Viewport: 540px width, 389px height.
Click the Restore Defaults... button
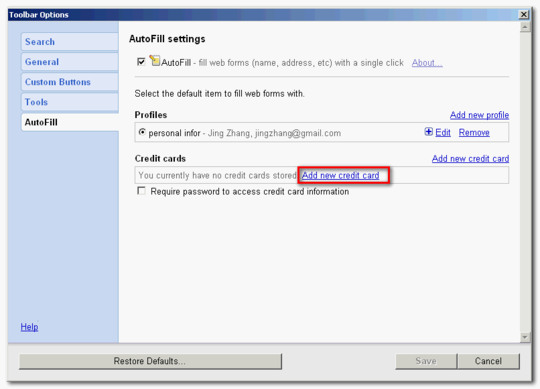(x=150, y=361)
